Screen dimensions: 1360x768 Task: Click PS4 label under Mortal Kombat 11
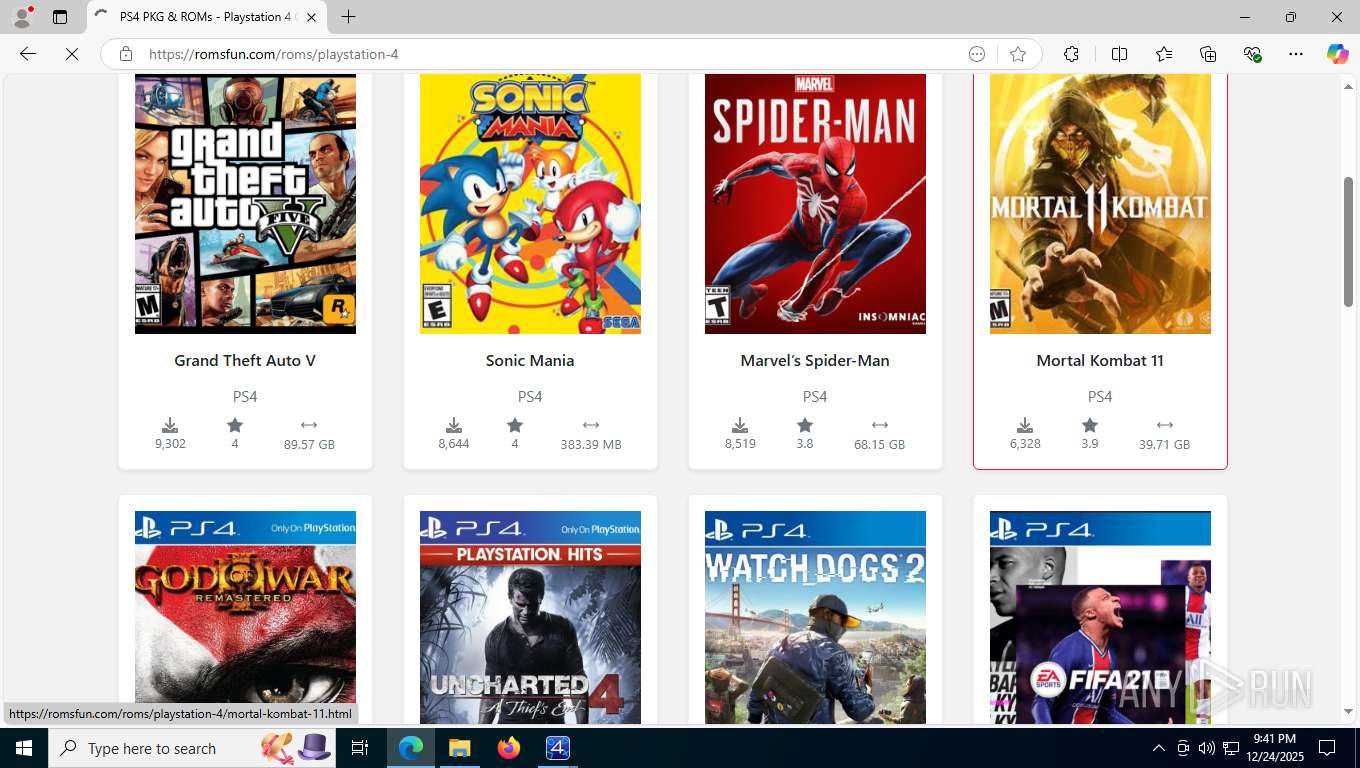[1100, 397]
